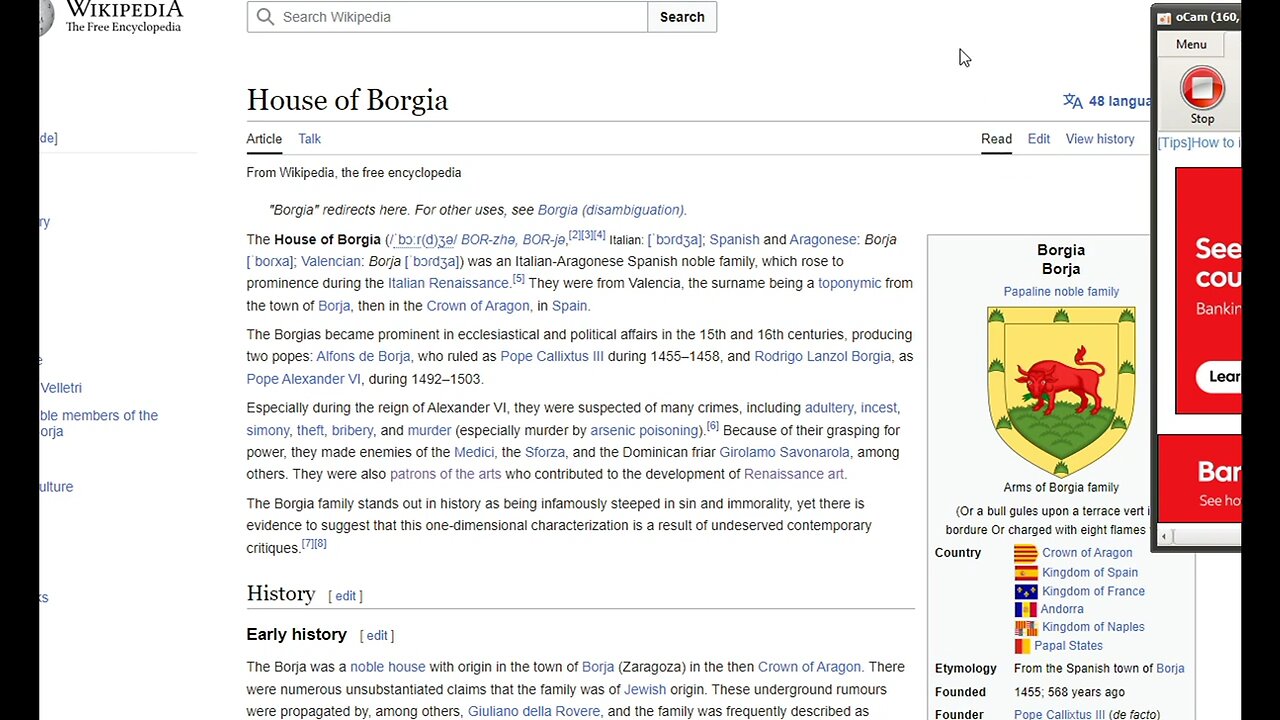Click the oCam window title icon
Image resolution: width=1280 pixels, height=720 pixels.
[1164, 17]
